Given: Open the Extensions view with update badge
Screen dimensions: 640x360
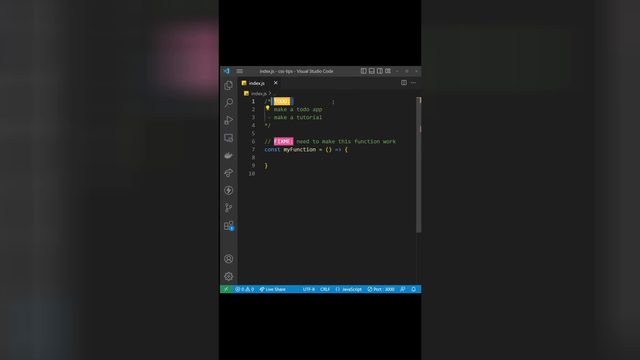Looking at the screenshot, I should 229,226.
